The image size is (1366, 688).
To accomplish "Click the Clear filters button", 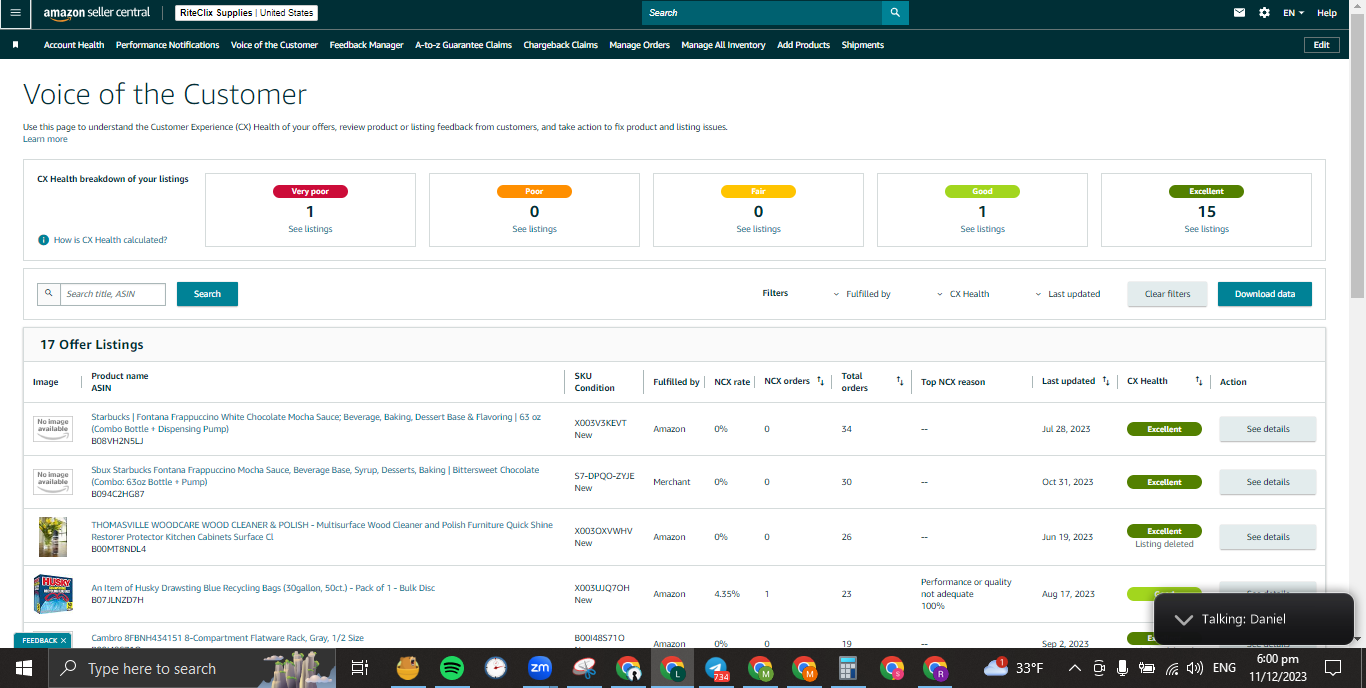I will point(1167,294).
